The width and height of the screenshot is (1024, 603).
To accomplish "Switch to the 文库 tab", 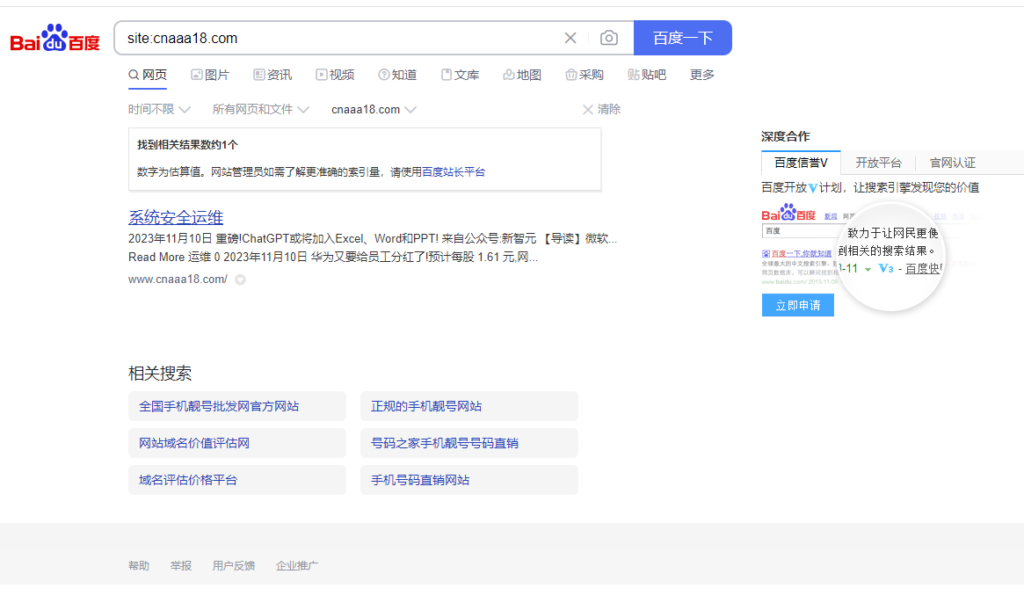I will point(460,75).
